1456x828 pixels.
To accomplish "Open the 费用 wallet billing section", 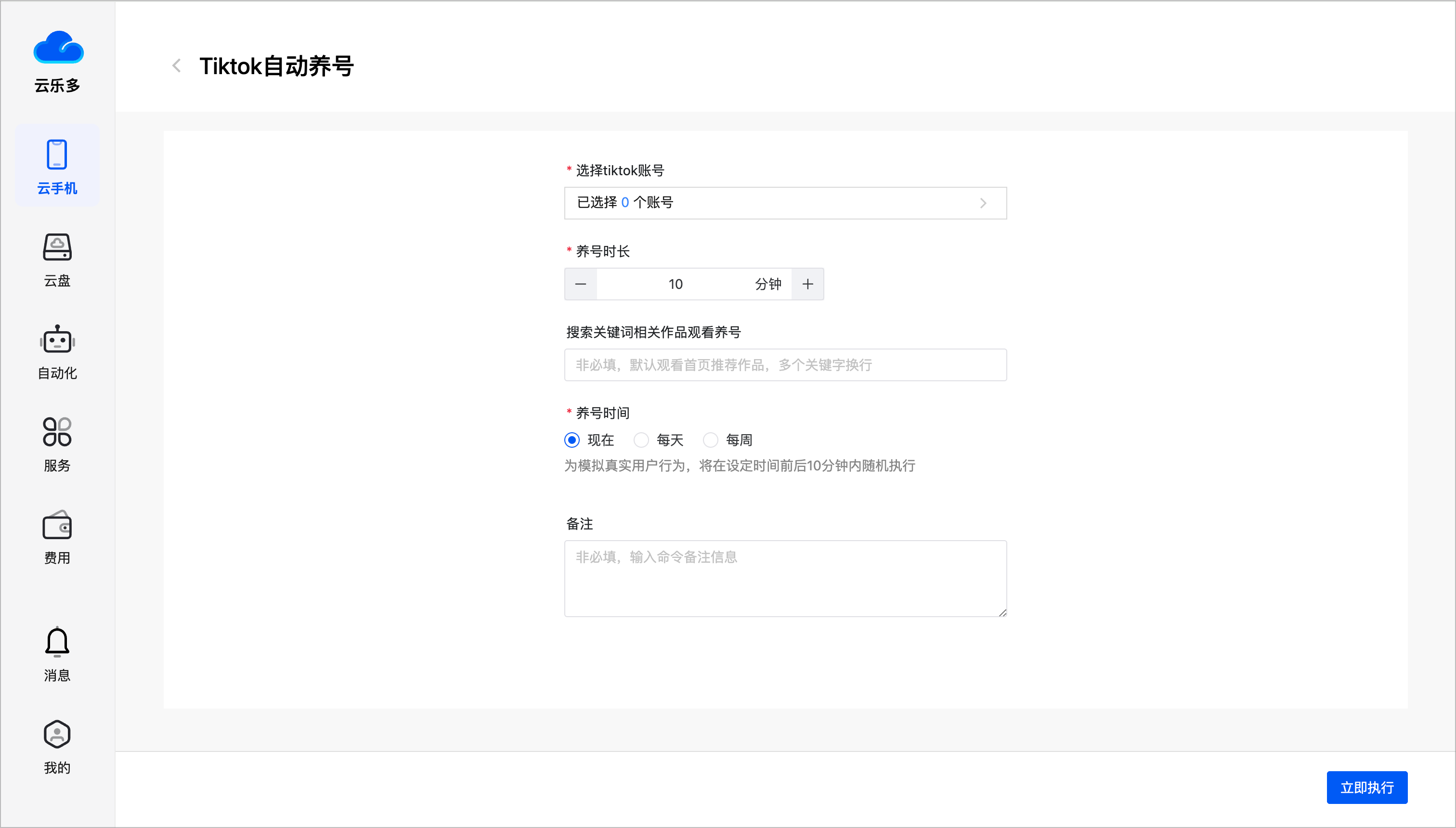I will [57, 537].
